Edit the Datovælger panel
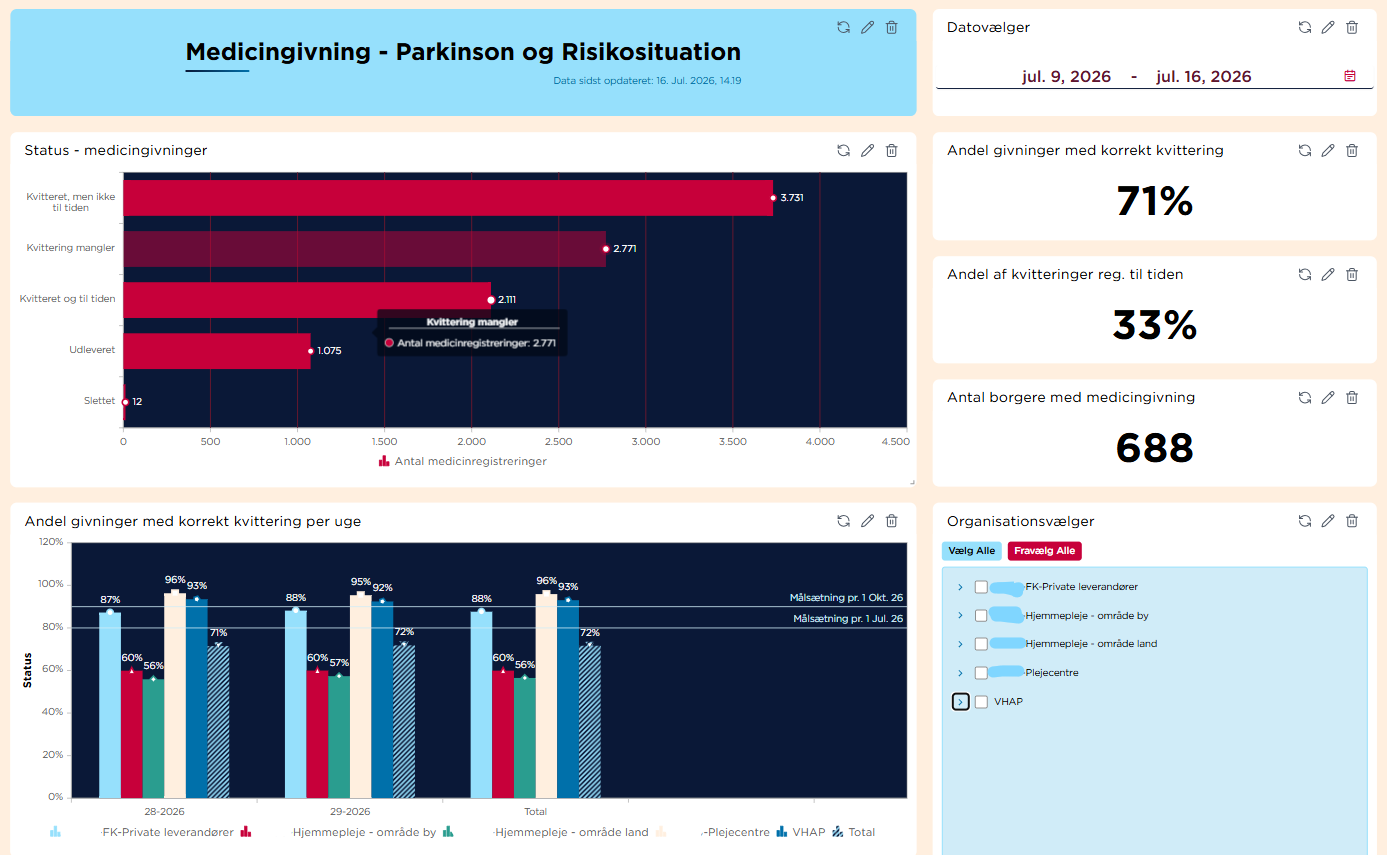 point(1328,27)
